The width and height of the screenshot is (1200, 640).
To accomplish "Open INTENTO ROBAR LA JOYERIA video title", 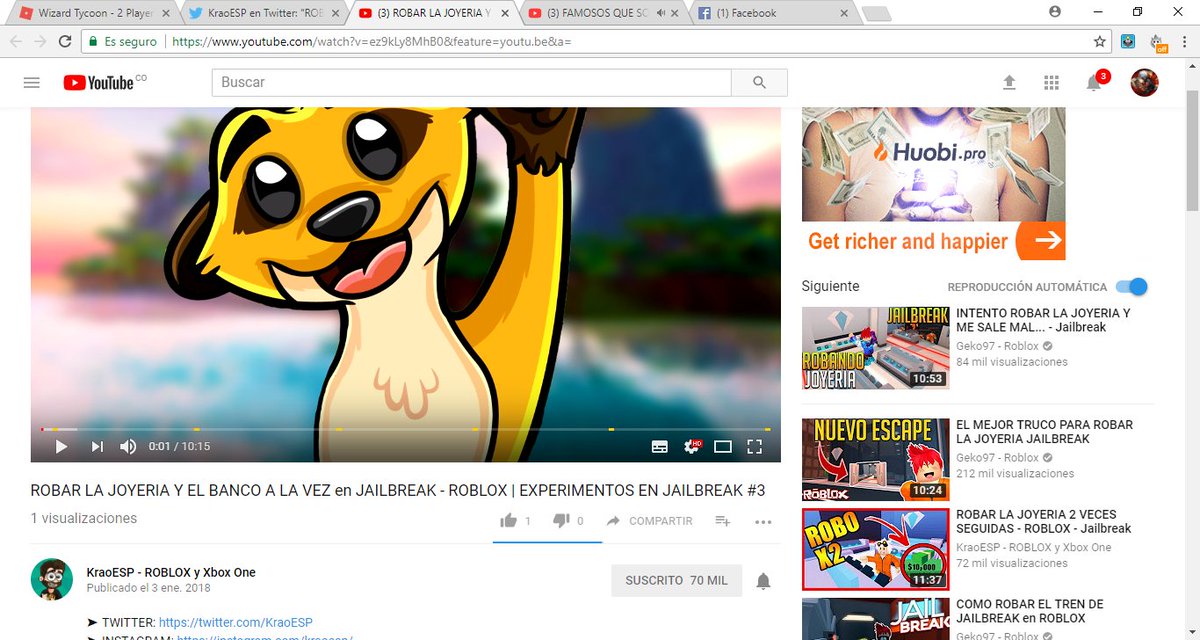I will click(1043, 320).
